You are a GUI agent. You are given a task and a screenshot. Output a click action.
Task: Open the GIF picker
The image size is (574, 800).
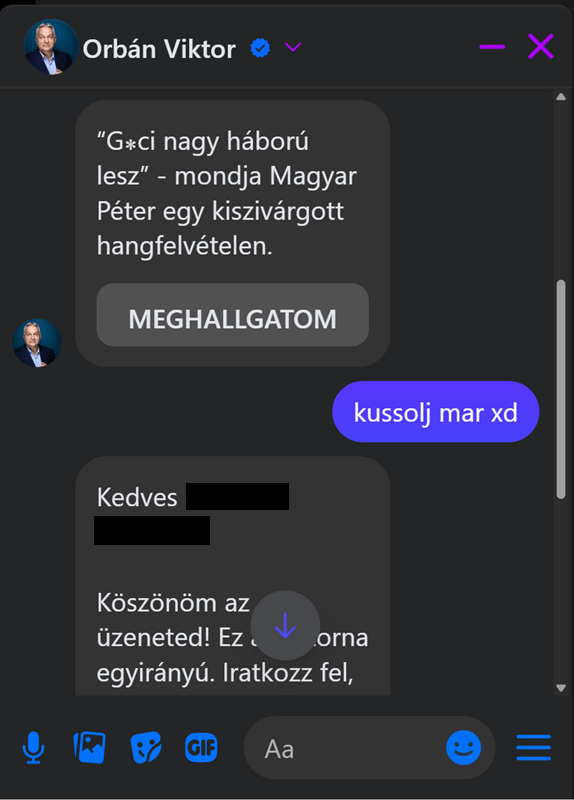(x=201, y=747)
